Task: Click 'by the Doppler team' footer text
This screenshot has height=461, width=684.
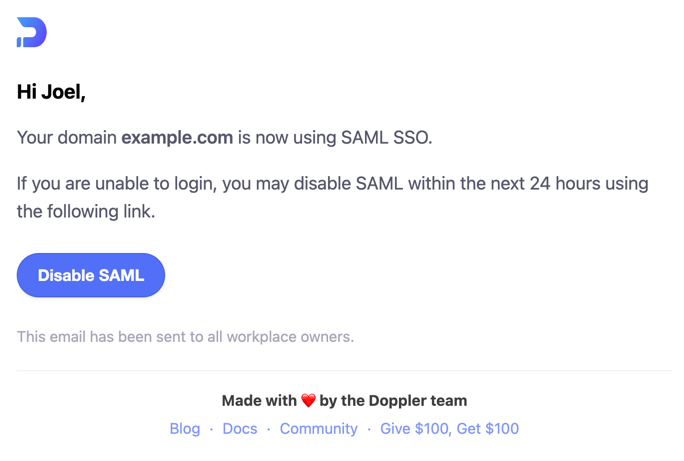Action: click(393, 400)
